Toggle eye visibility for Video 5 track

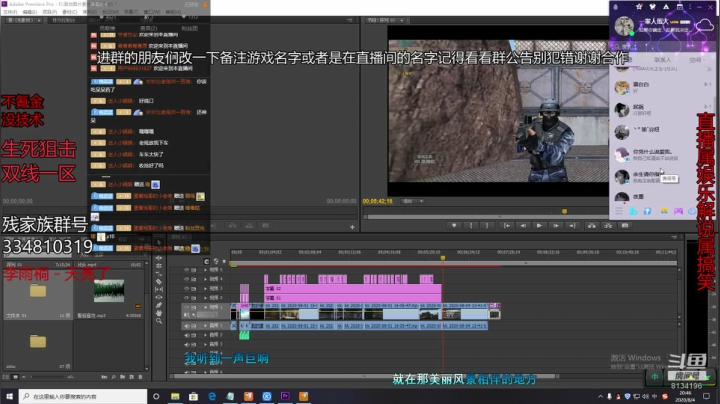click(x=186, y=270)
